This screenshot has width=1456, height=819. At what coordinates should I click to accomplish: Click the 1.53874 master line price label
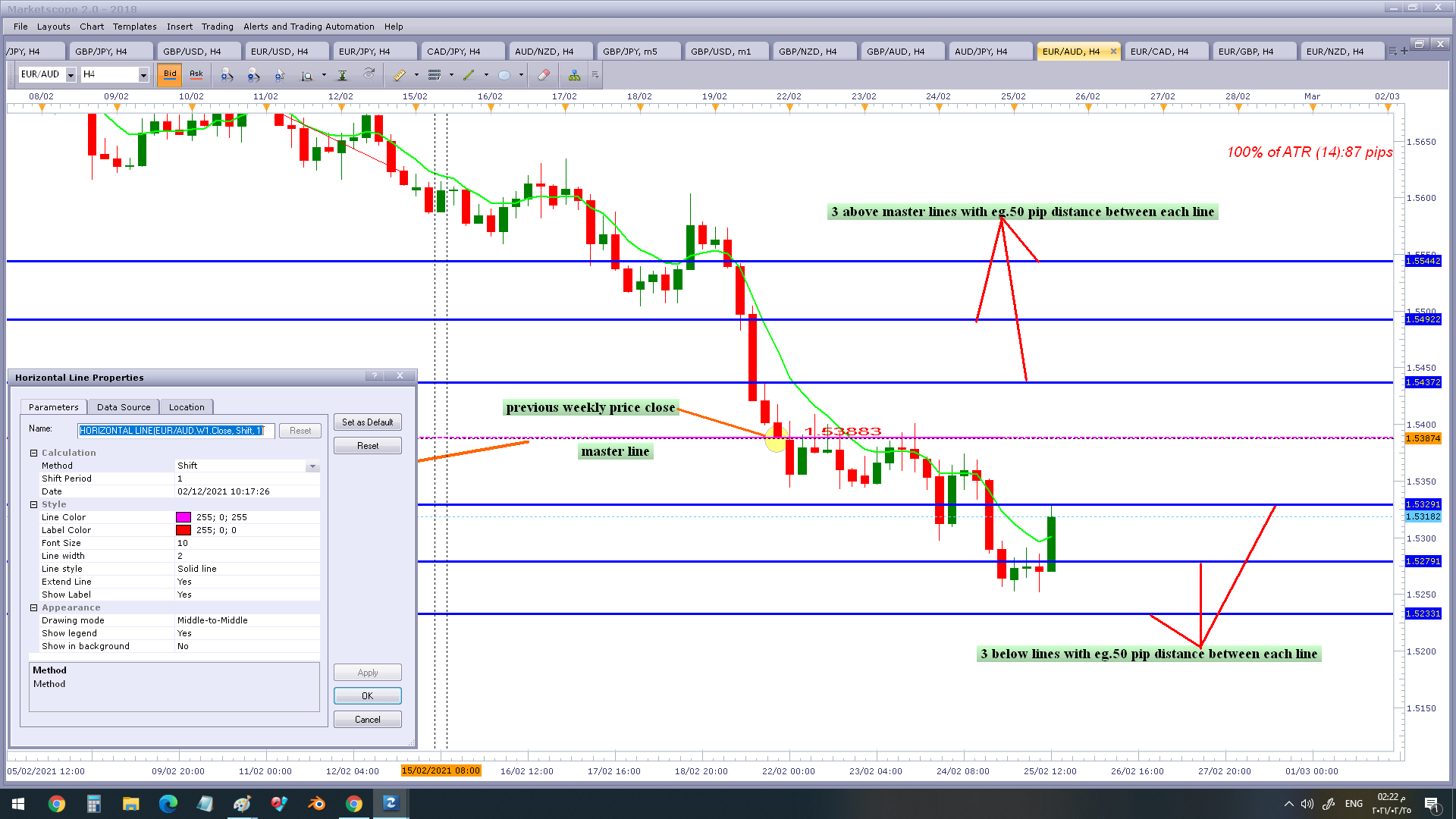[x=1423, y=438]
